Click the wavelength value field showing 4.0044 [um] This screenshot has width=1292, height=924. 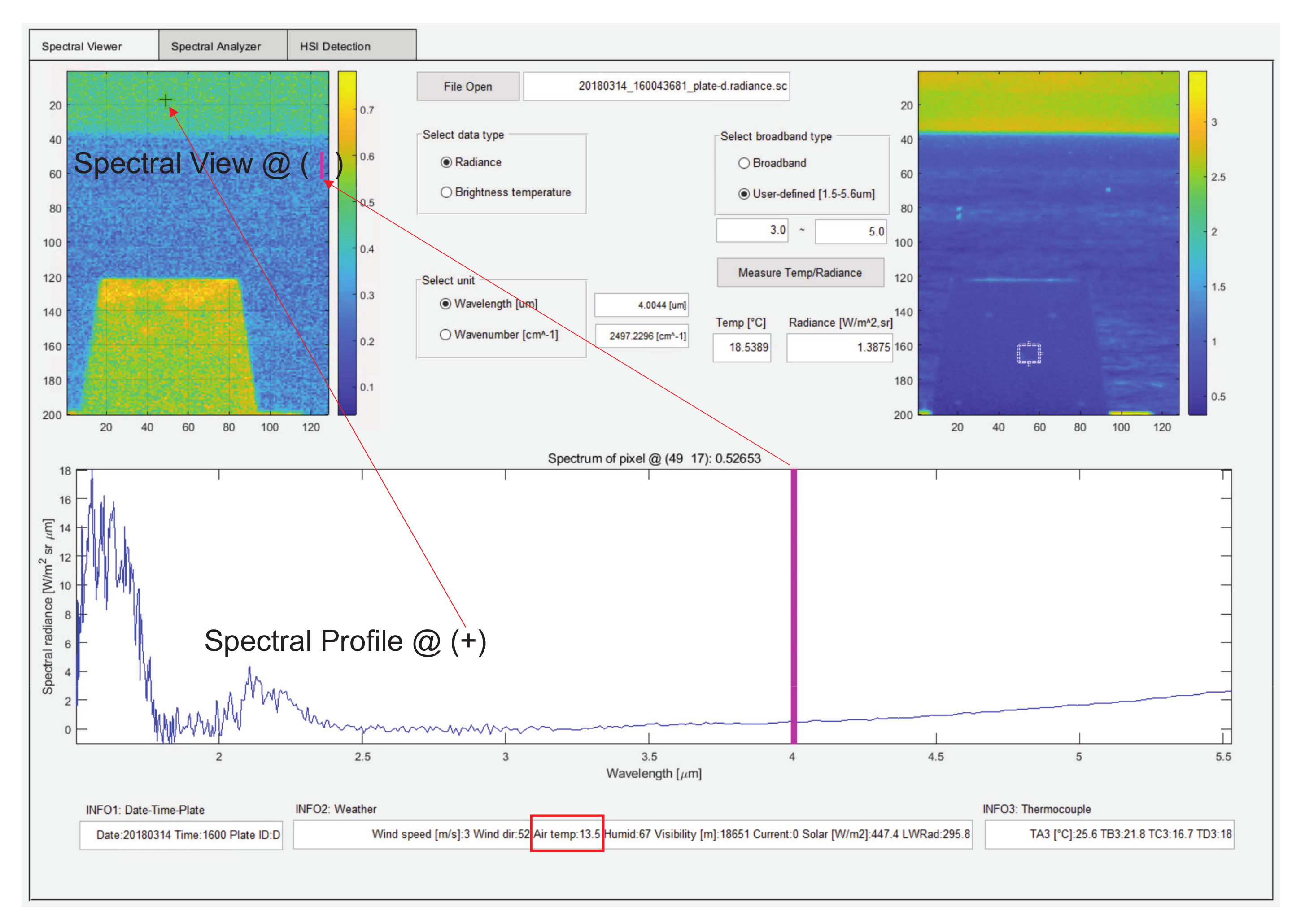[641, 305]
